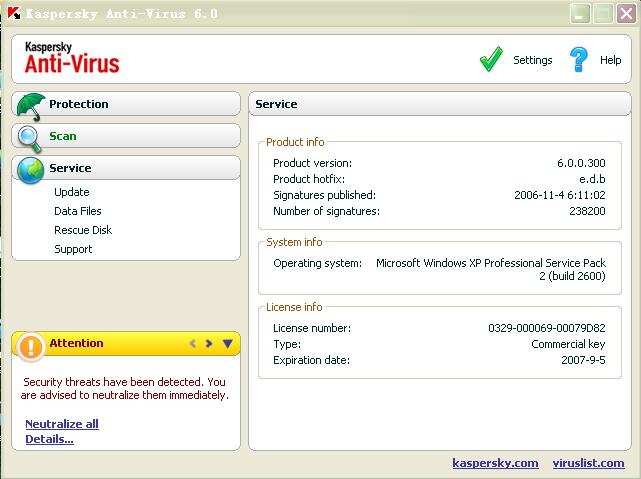Open Help text link
This screenshot has width=641, height=479.
pyautogui.click(x=610, y=60)
